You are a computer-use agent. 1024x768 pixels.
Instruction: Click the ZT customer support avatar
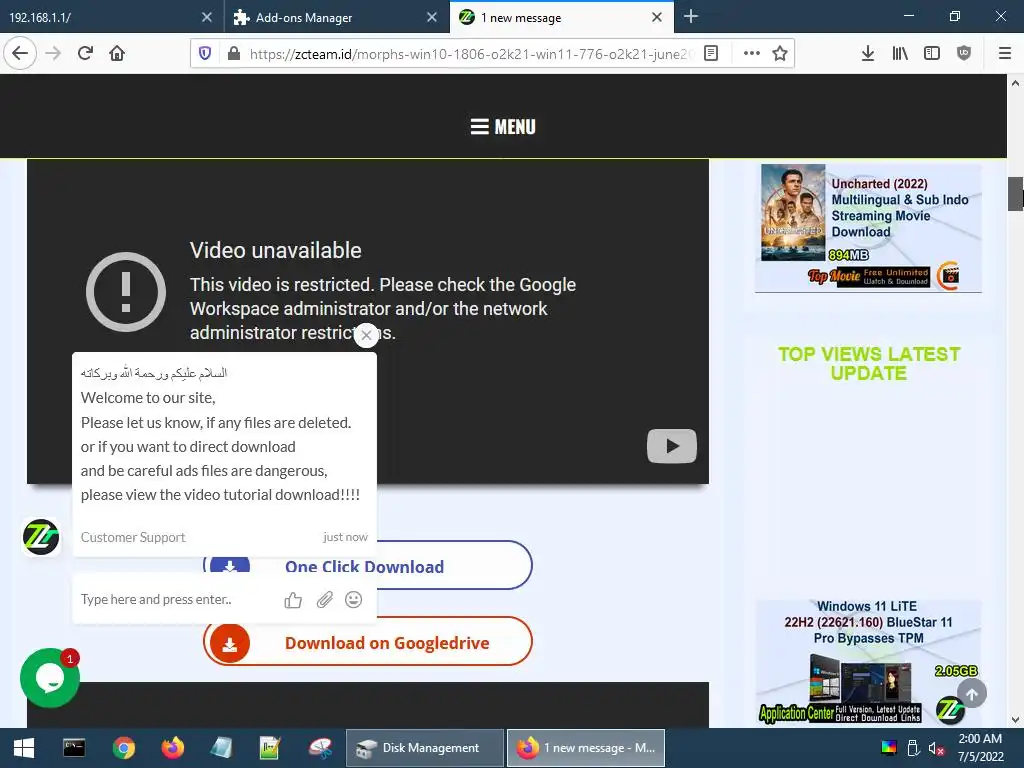(41, 537)
